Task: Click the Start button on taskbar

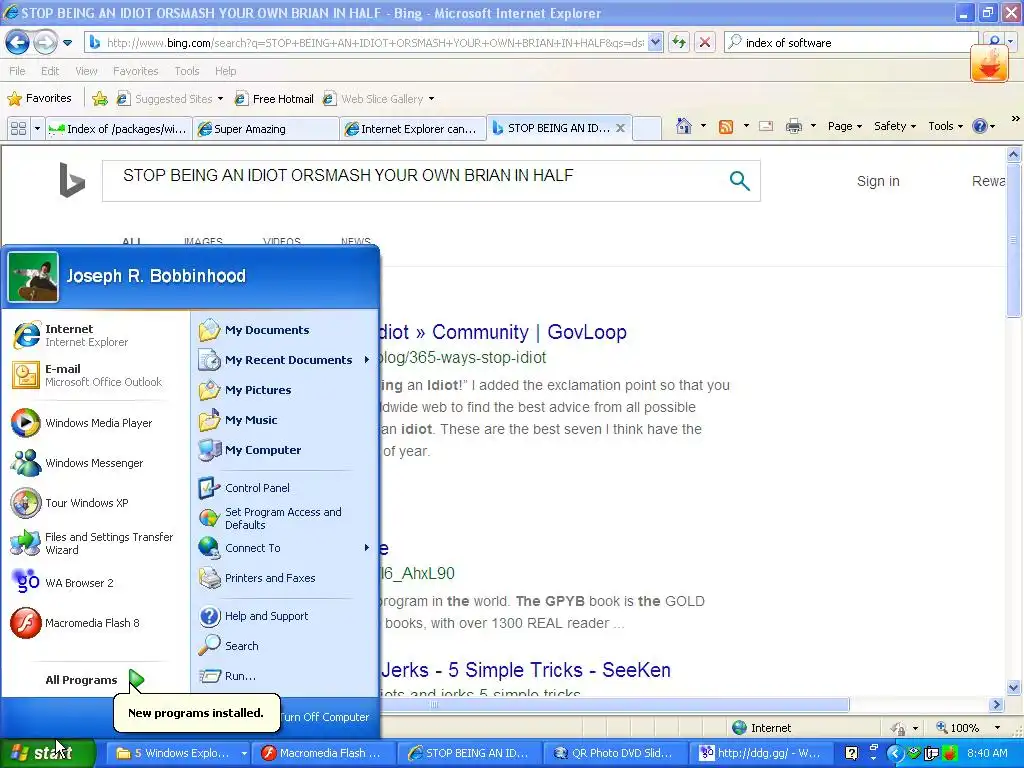Action: click(x=47, y=753)
